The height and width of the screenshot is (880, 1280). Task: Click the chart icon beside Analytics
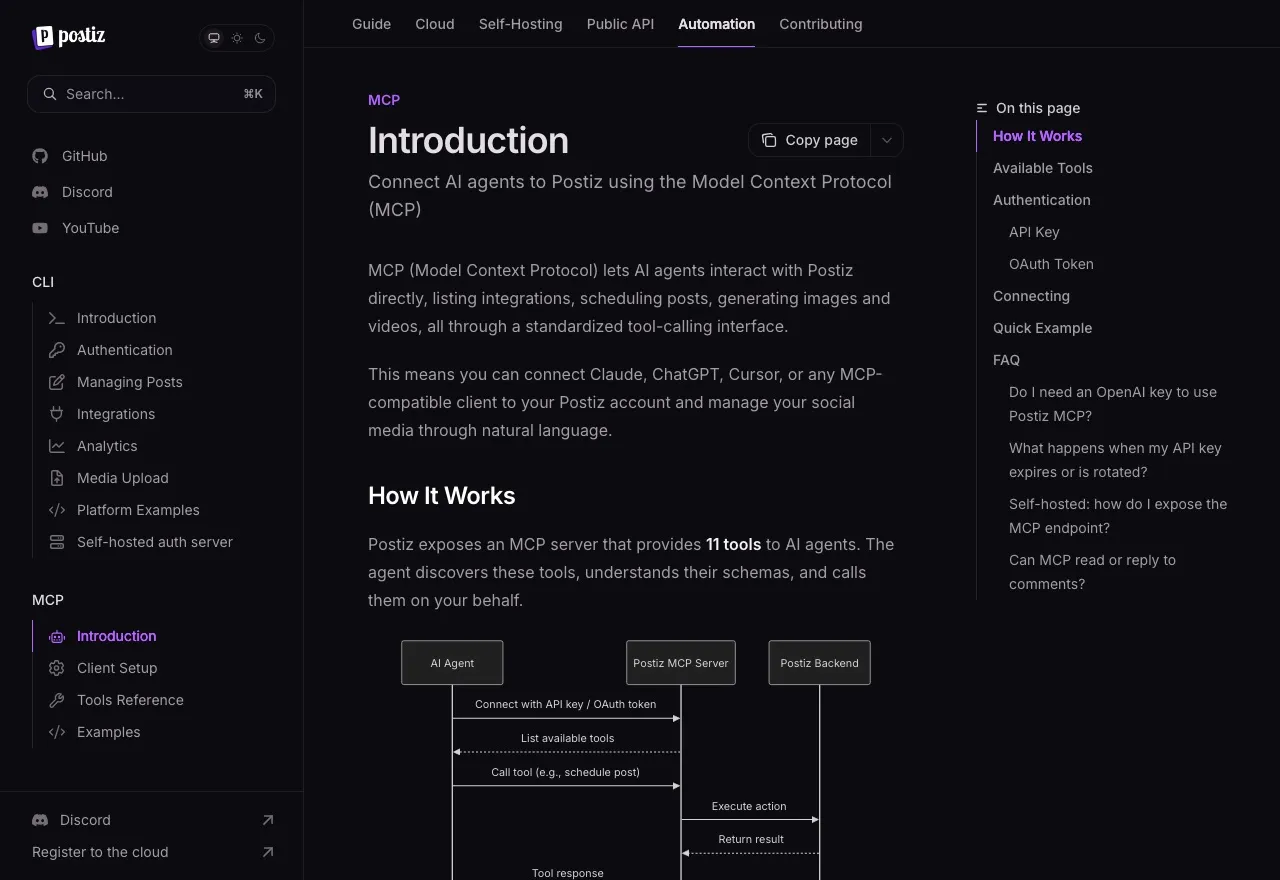tap(57, 446)
